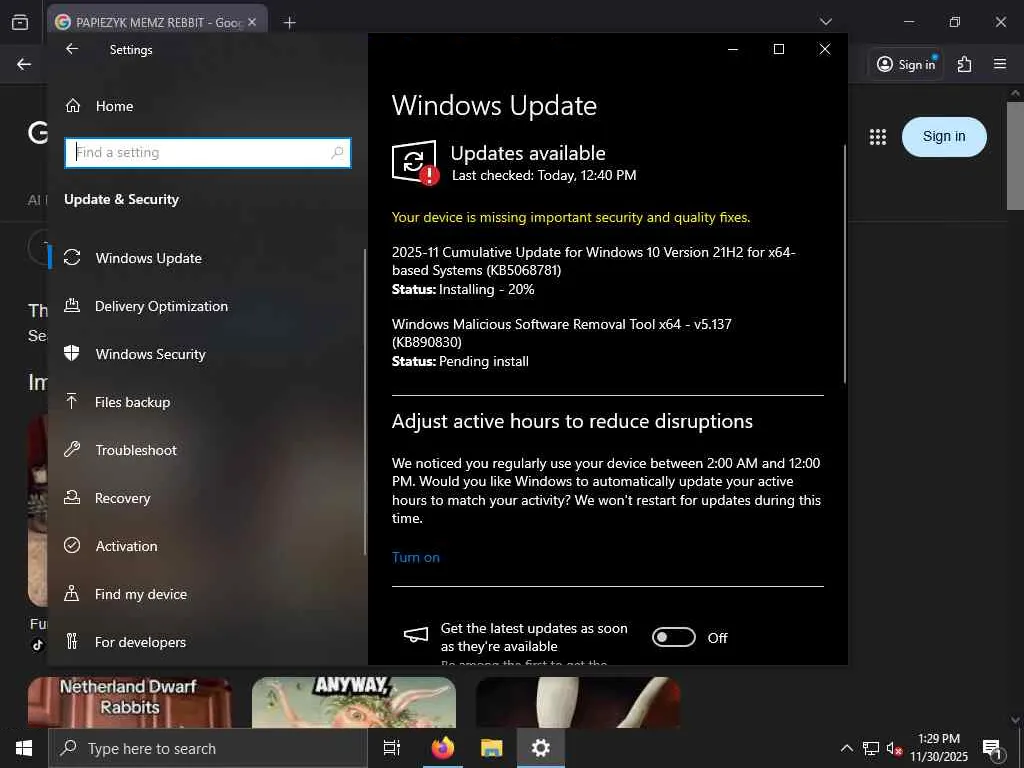Open Action Center notifications icon
The height and width of the screenshot is (768, 1024).
tap(992, 748)
